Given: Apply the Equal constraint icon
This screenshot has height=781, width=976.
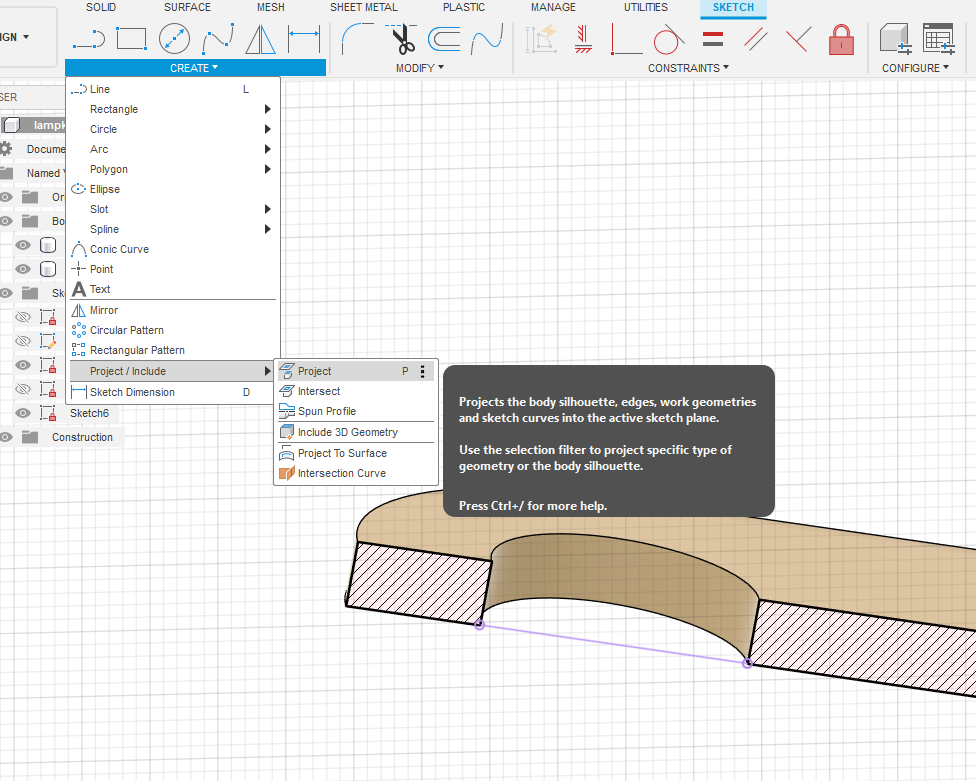Looking at the screenshot, I should coord(713,40).
